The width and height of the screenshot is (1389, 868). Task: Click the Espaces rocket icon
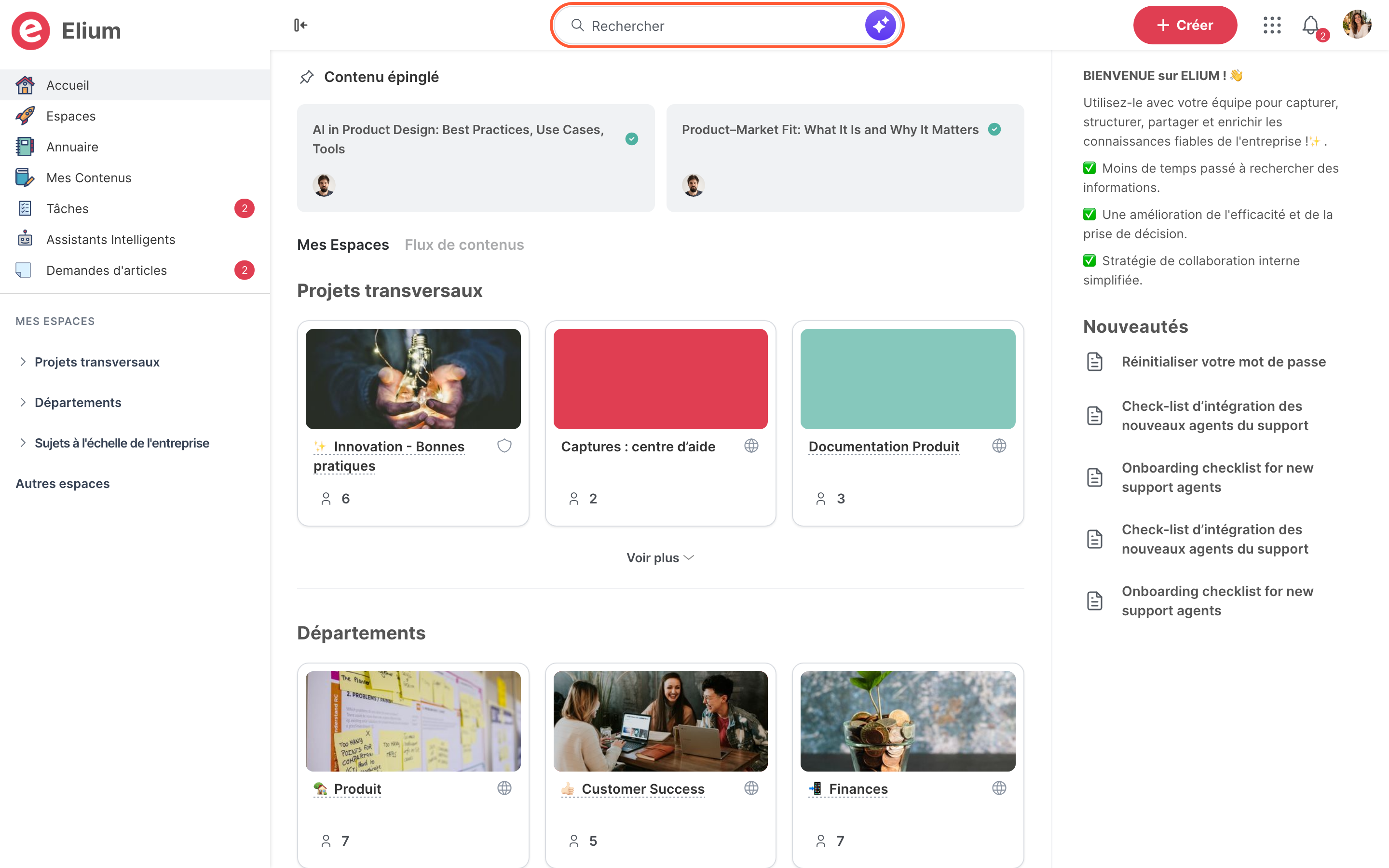[25, 116]
